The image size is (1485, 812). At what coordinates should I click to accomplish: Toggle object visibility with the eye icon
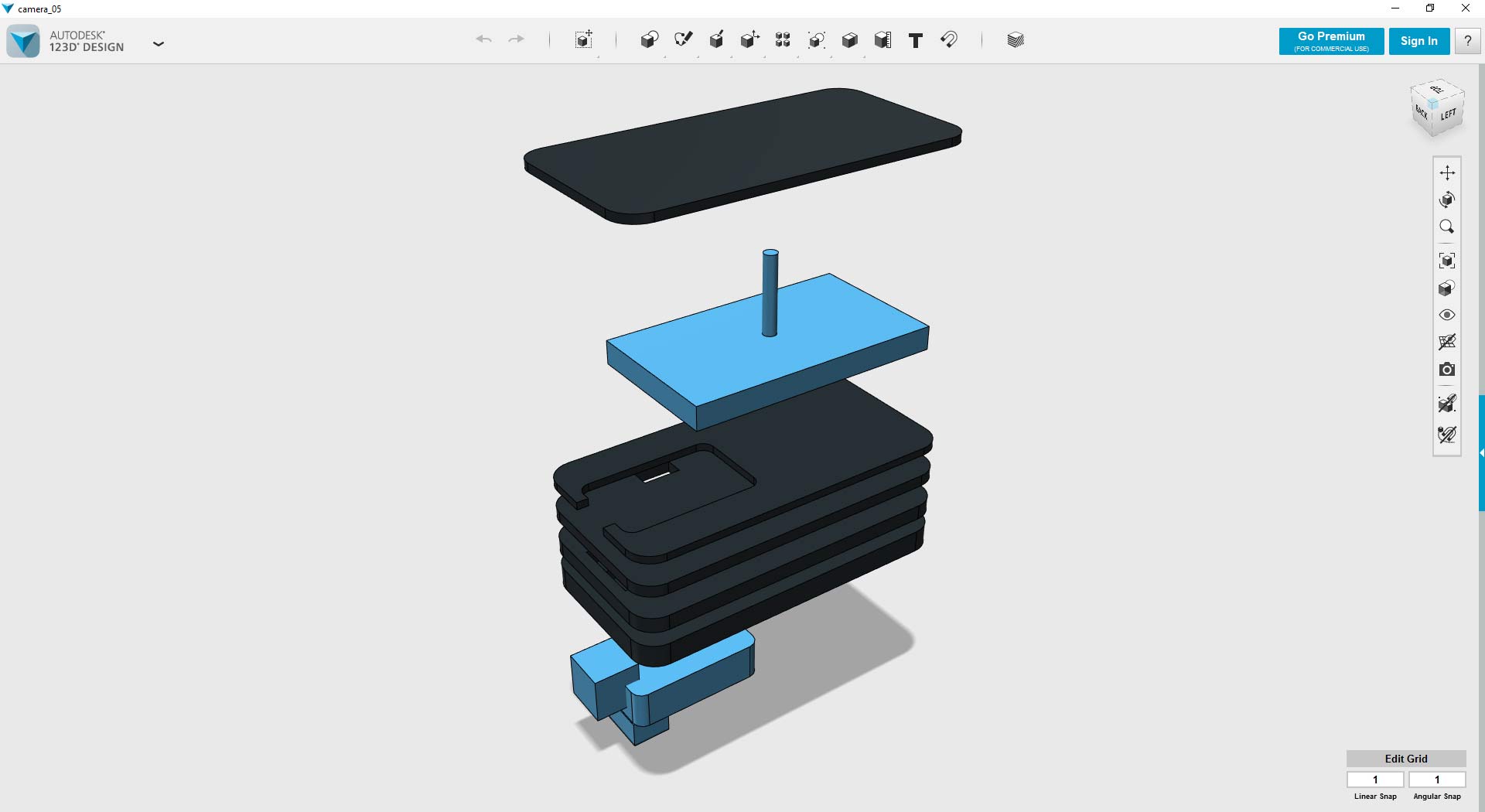pyautogui.click(x=1447, y=315)
